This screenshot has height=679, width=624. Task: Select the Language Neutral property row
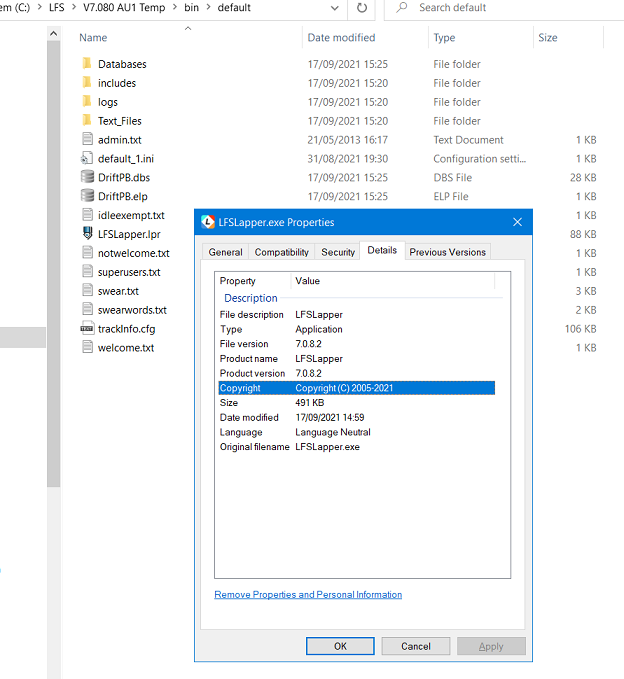(356, 432)
